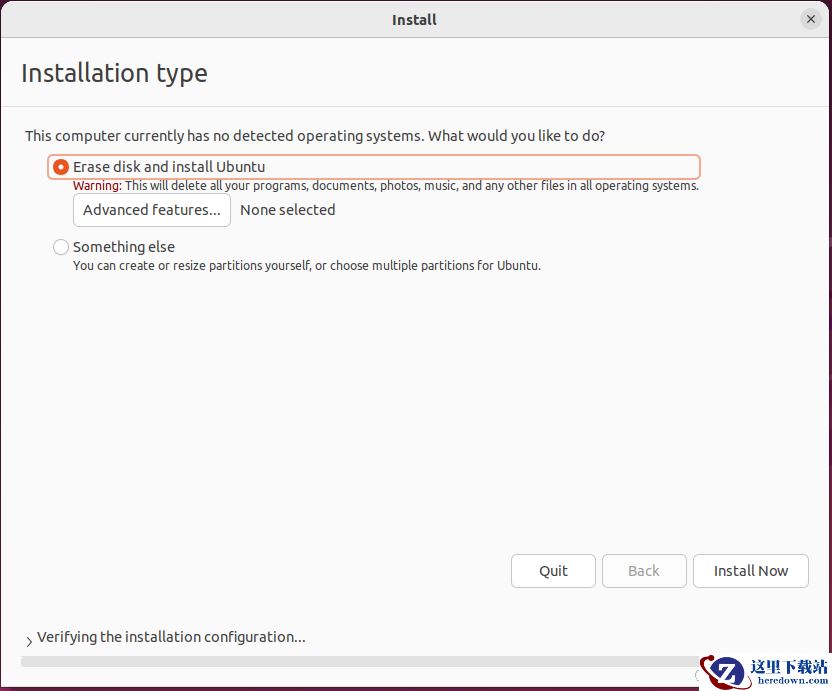The height and width of the screenshot is (691, 832).
Task: Click the None selected status text
Action: pos(288,210)
